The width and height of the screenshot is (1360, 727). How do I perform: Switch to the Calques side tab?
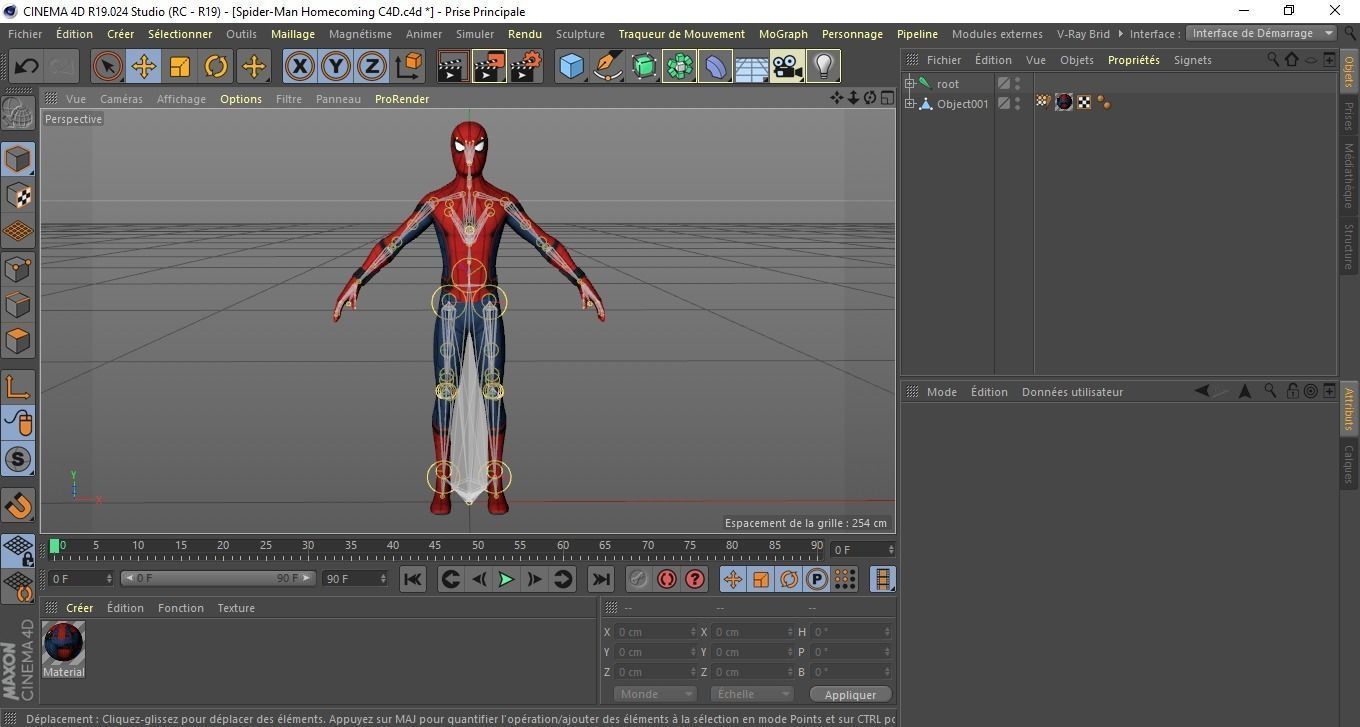[1348, 464]
